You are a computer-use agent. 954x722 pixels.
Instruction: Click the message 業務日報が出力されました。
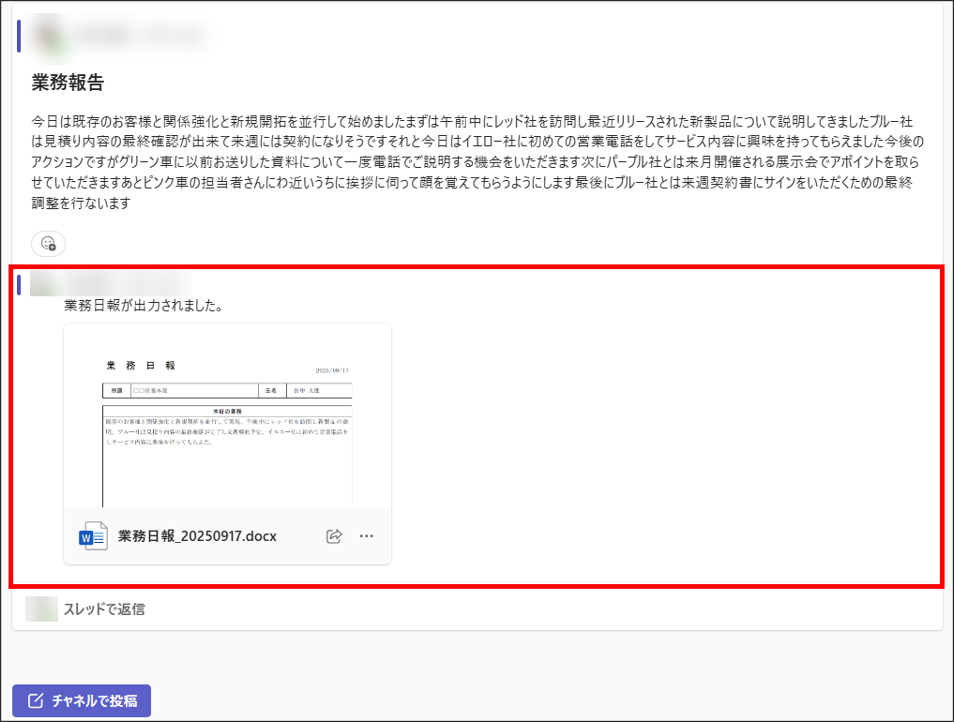pos(143,305)
